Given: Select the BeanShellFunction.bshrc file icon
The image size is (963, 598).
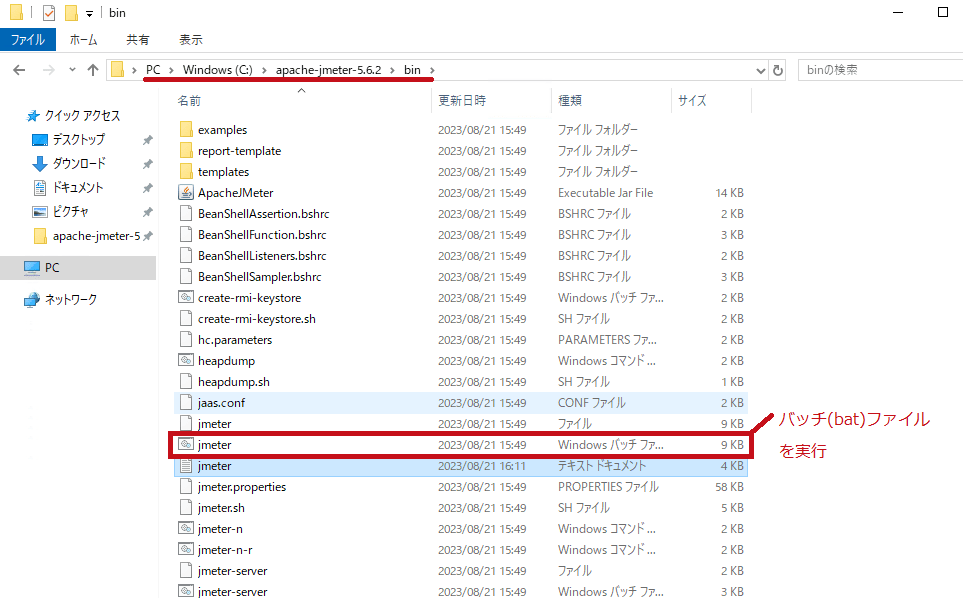Looking at the screenshot, I should tap(186, 235).
